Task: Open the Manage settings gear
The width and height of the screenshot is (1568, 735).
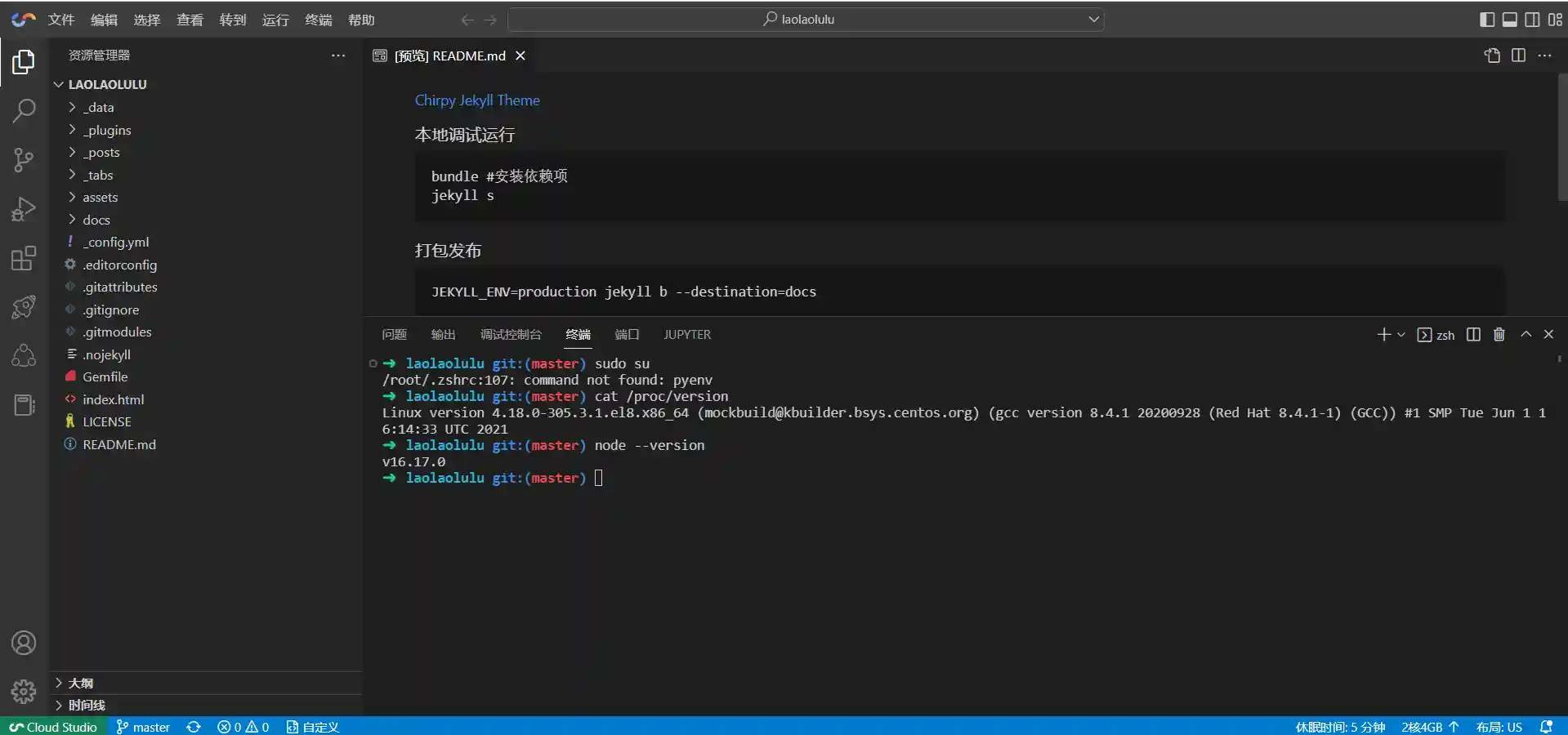Action: [24, 692]
